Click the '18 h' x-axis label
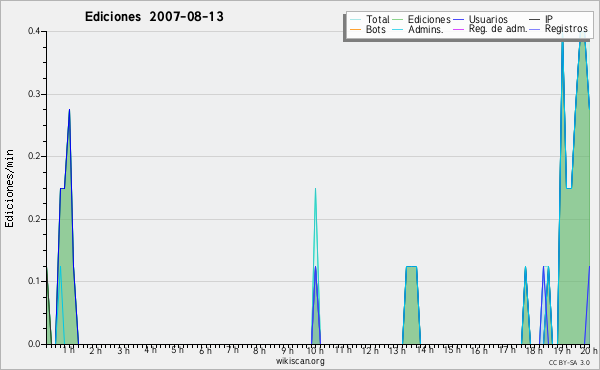 pos(534,350)
